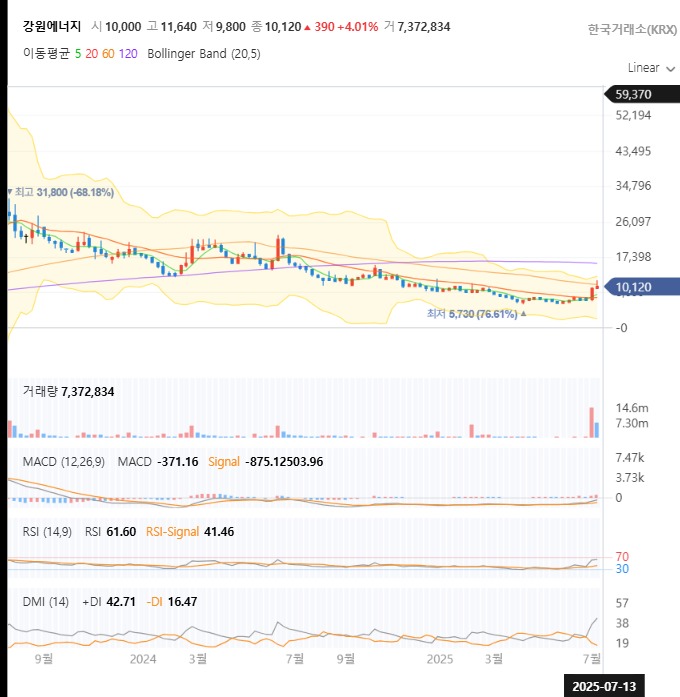Select the 60-day moving average label

pyautogui.click(x=108, y=54)
